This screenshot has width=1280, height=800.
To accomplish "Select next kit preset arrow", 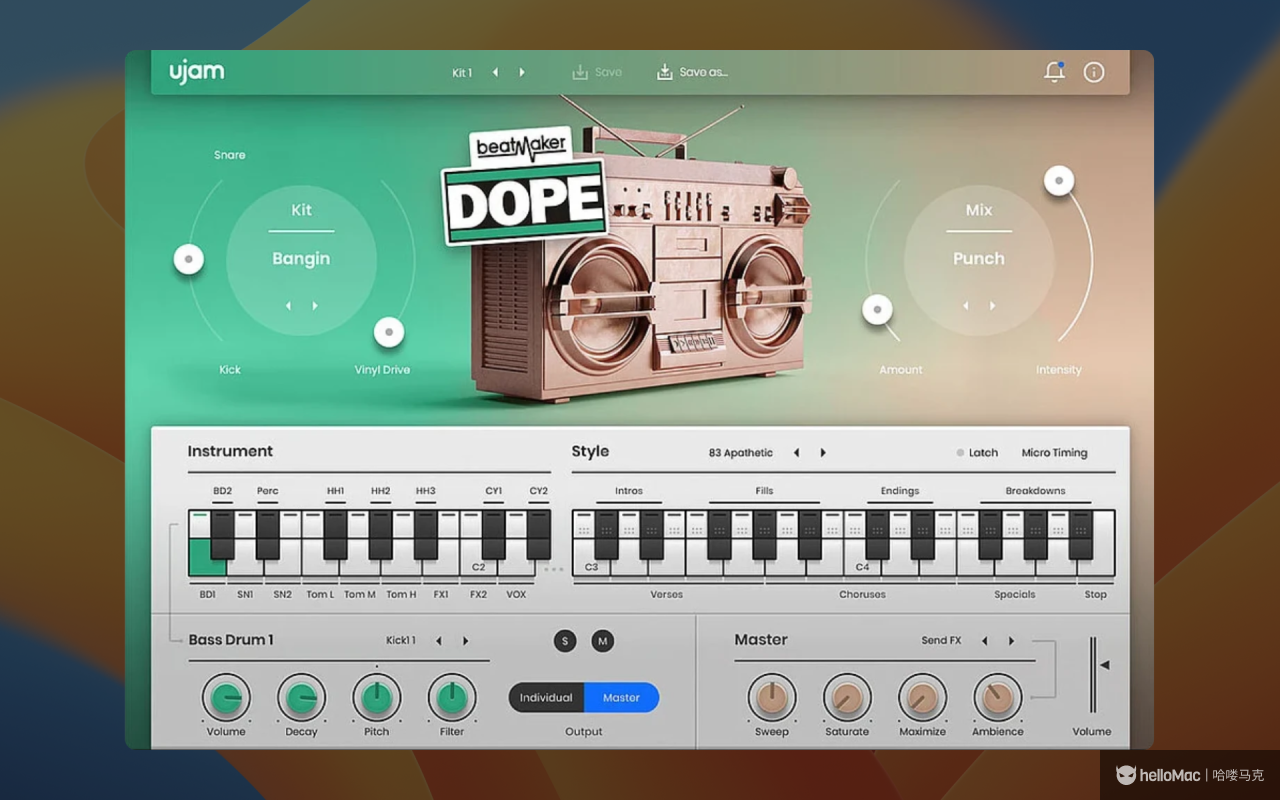I will coord(521,72).
